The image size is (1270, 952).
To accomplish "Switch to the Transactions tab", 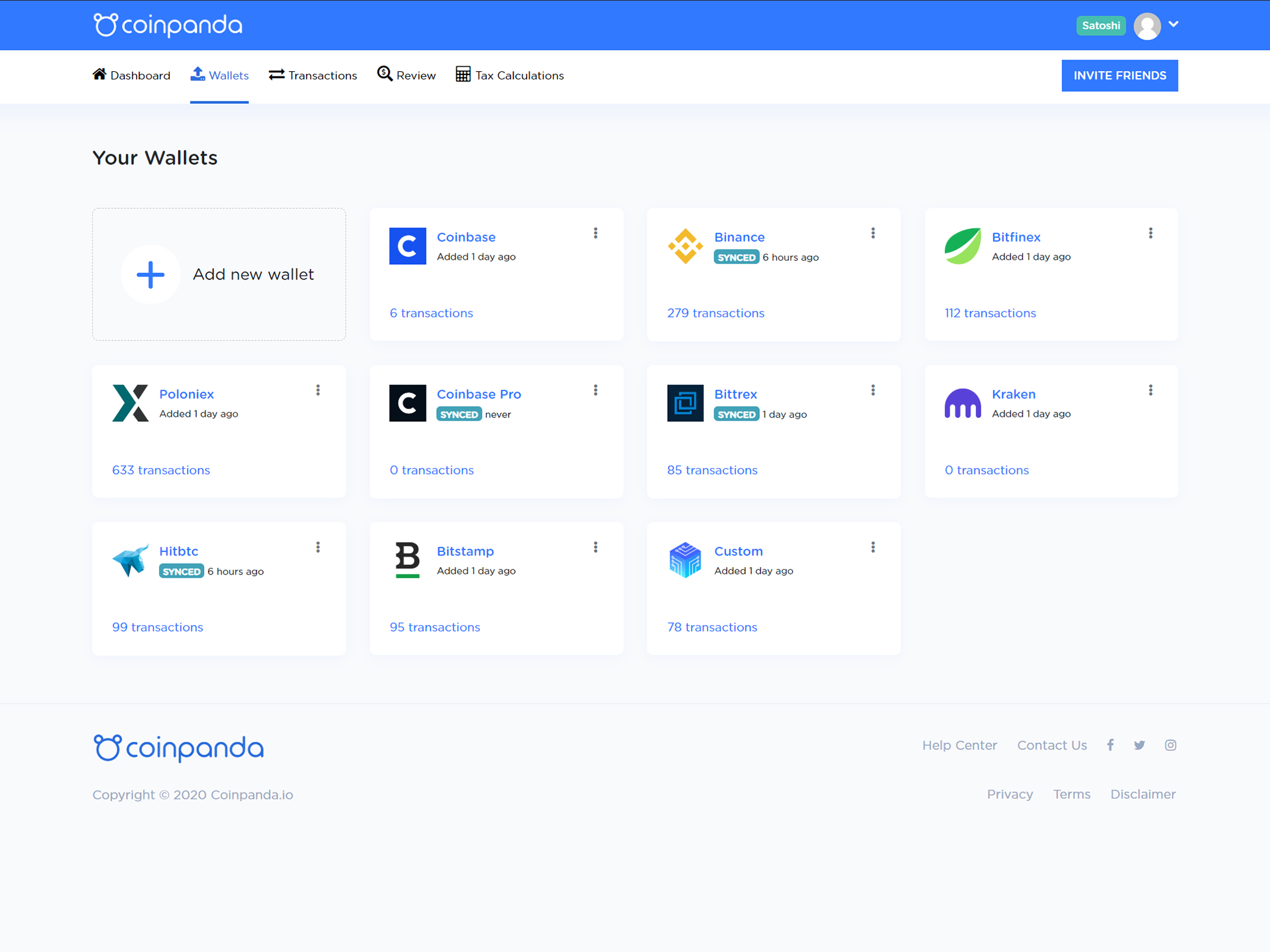I will click(x=312, y=75).
